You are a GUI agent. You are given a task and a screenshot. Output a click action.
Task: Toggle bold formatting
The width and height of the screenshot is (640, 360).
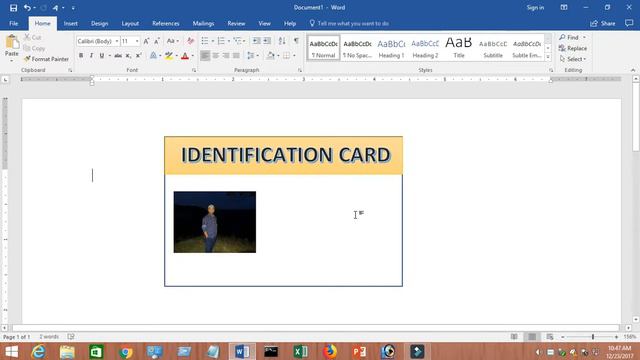click(x=81, y=56)
